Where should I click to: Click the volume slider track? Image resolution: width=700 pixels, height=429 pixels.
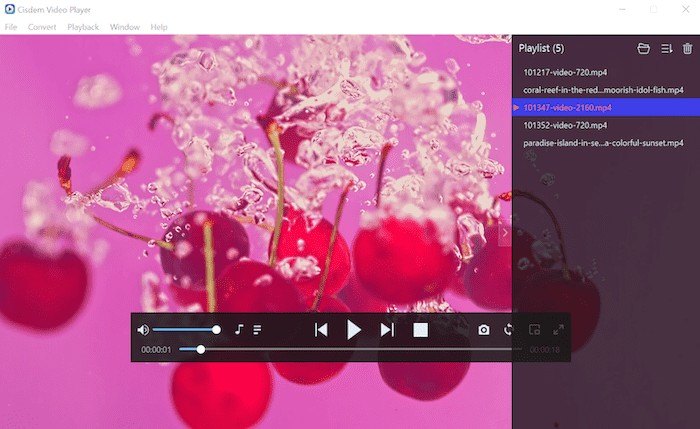[185, 330]
